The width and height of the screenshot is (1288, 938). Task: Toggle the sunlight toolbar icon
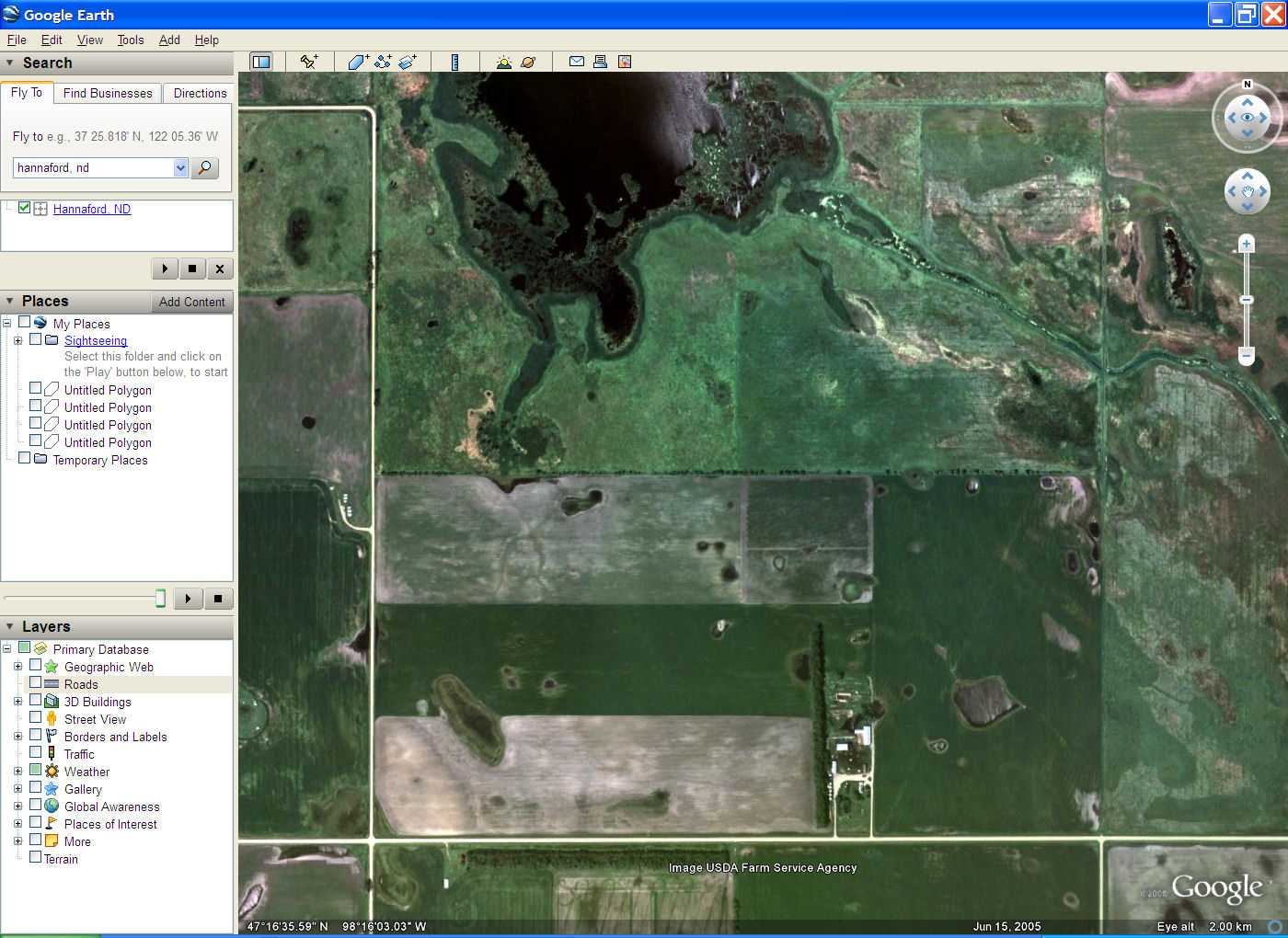(x=503, y=62)
